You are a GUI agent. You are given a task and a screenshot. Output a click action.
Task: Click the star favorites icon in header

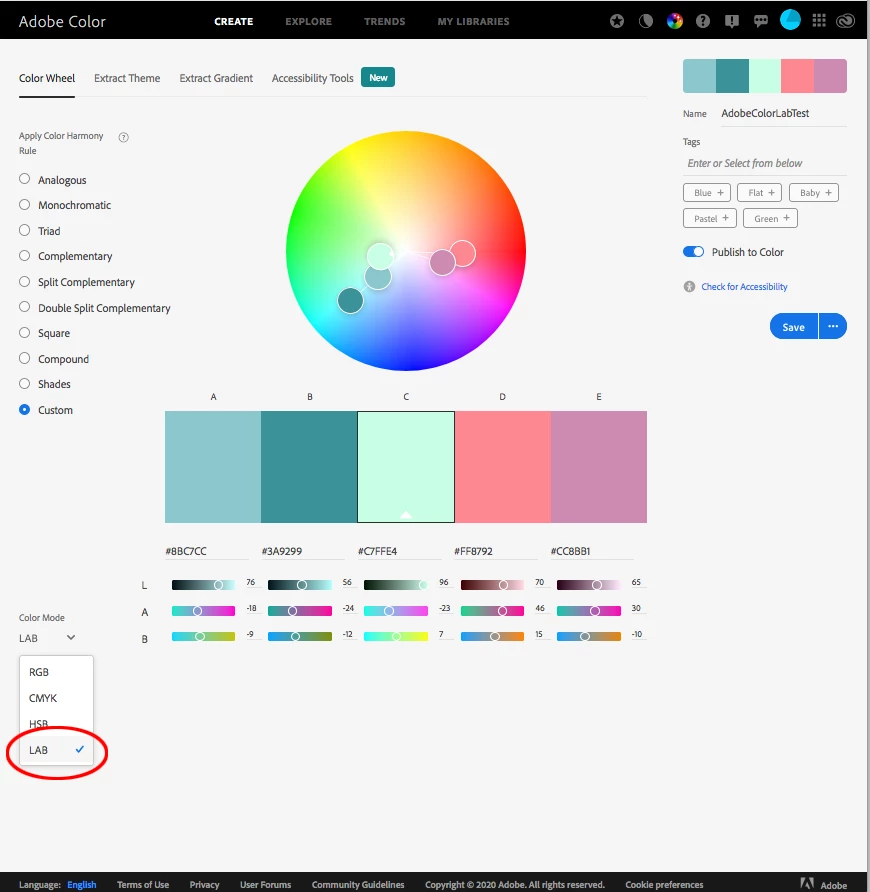pyautogui.click(x=617, y=22)
